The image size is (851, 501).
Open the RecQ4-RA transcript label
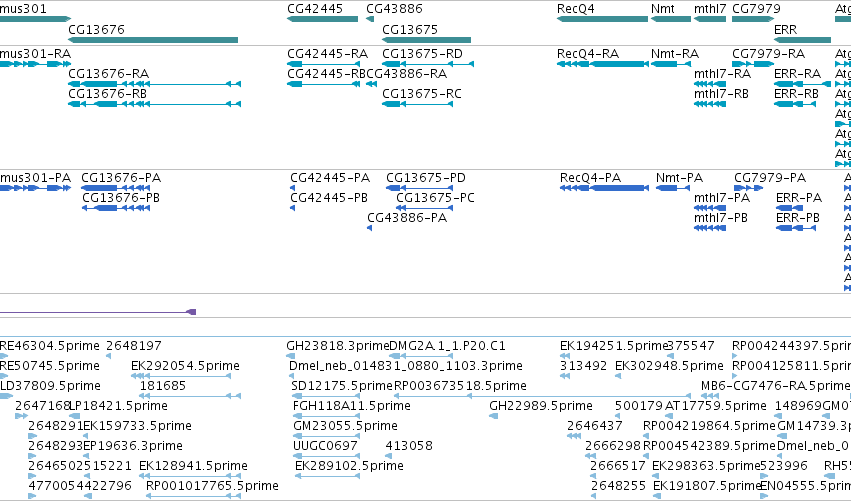588,54
